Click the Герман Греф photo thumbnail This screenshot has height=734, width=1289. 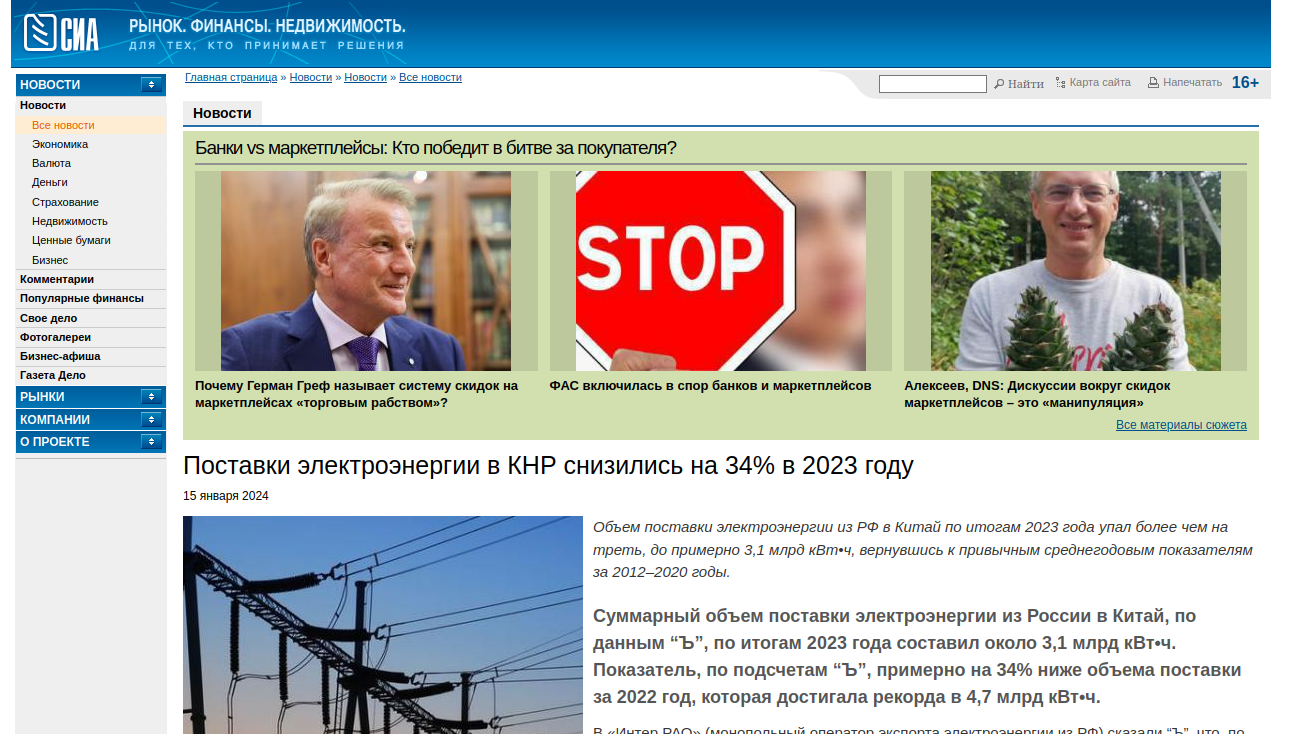[x=366, y=271]
